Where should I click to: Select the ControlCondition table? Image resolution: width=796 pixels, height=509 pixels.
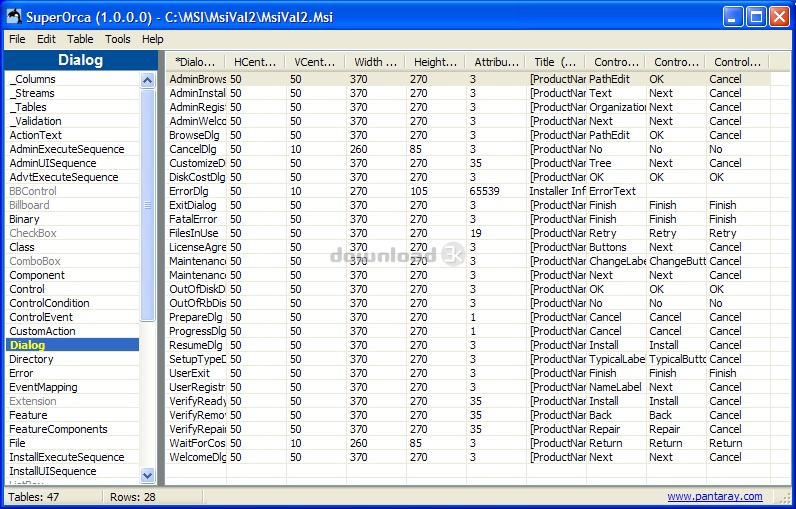pyautogui.click(x=73, y=303)
